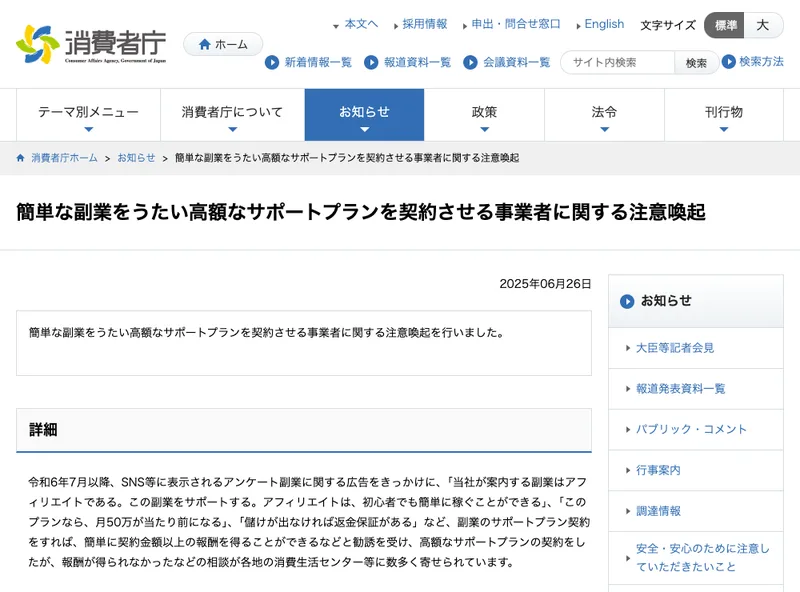This screenshot has height=592, width=800.
Task: Expand the テーマ別メニュー dropdown arrow
Action: [89, 130]
